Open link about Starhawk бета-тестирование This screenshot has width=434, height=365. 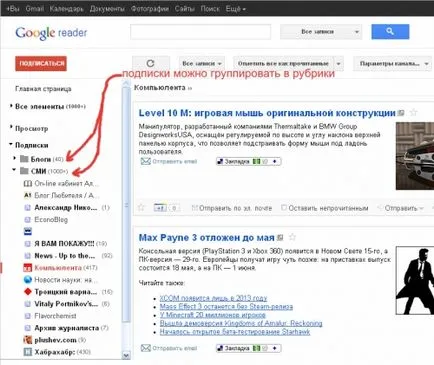[235, 332]
